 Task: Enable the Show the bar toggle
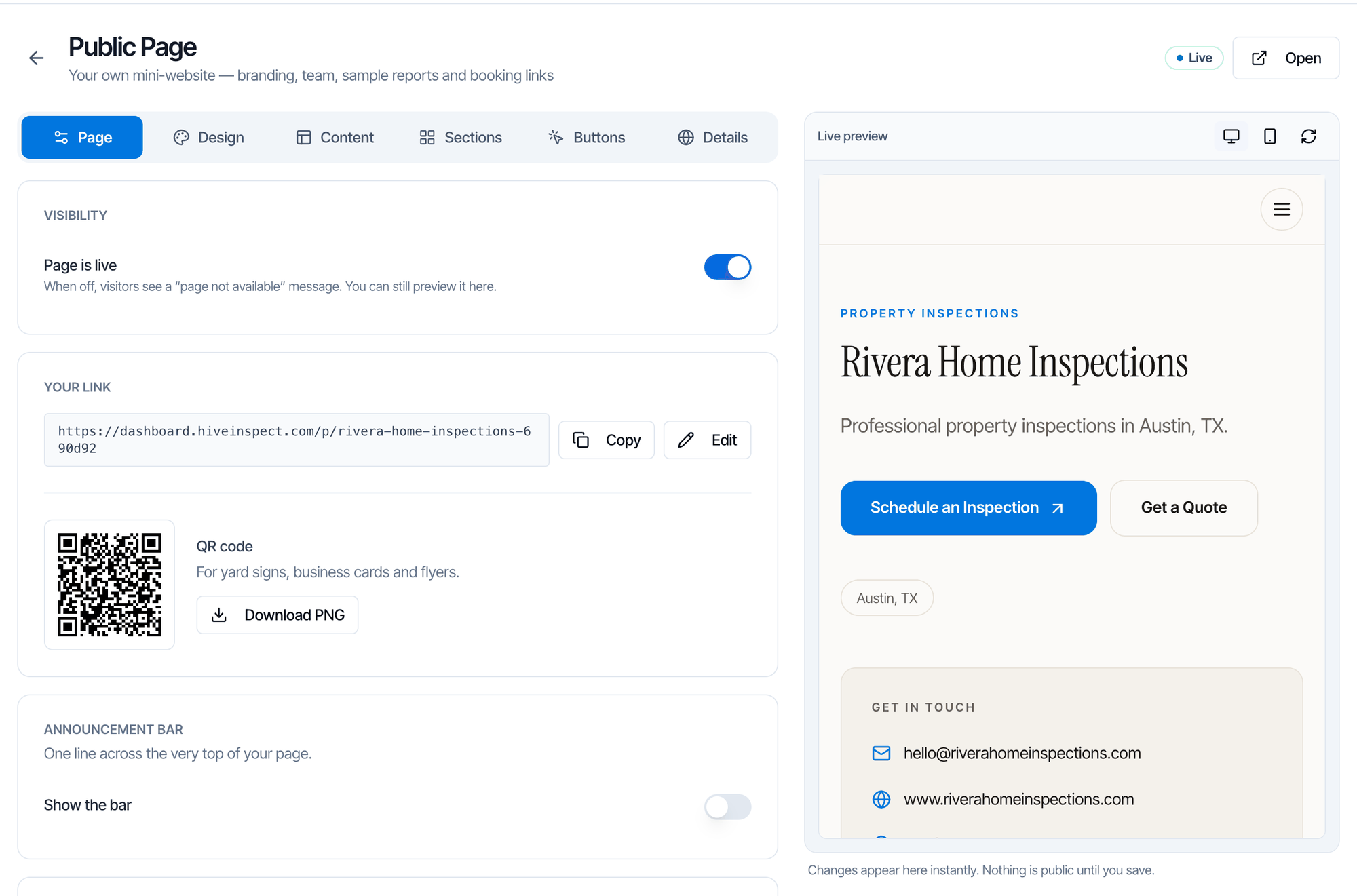point(727,806)
